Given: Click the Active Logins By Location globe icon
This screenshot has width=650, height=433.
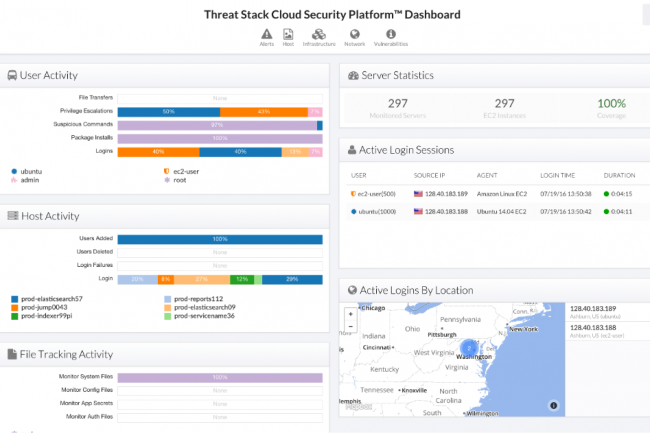Looking at the screenshot, I should [x=352, y=290].
